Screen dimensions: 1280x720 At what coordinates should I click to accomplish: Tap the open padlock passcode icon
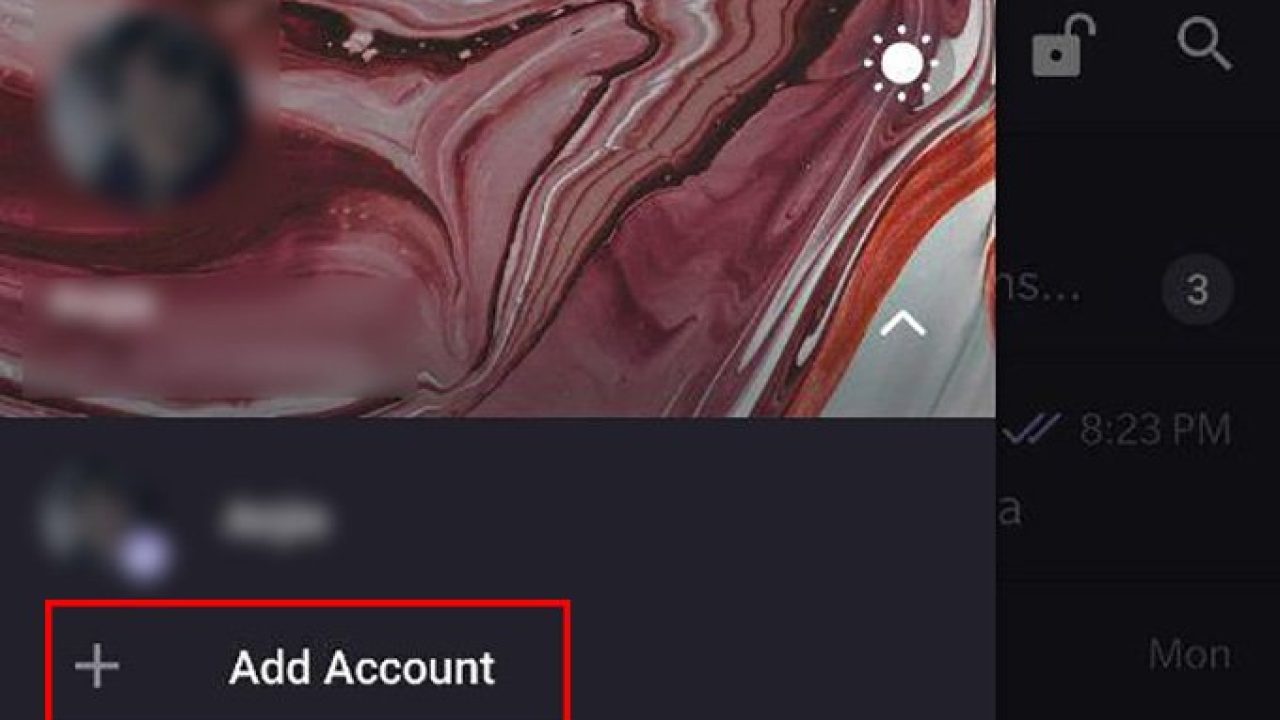[x=1062, y=46]
